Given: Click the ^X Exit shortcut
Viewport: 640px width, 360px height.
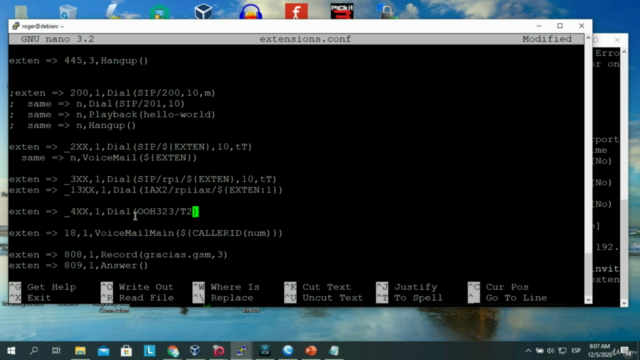Looking at the screenshot, I should pyautogui.click(x=30, y=298).
